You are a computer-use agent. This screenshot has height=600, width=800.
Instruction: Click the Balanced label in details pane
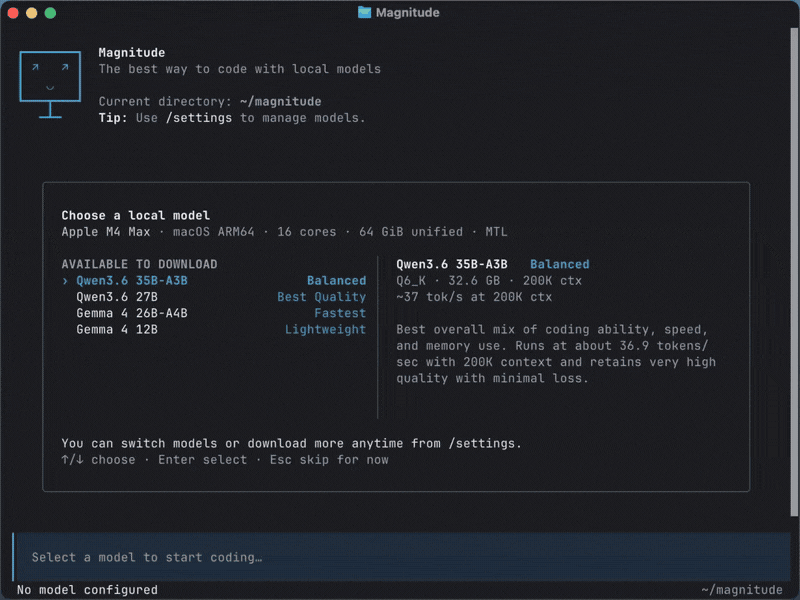[x=560, y=264]
